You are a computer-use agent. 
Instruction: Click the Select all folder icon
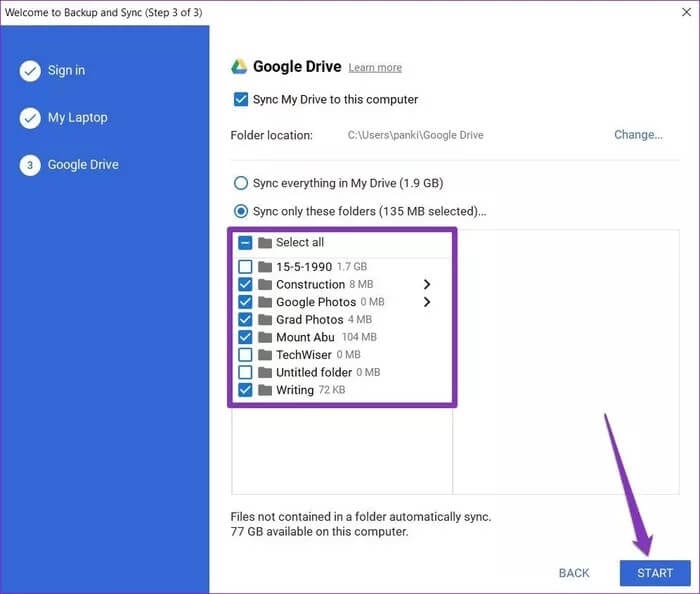(265, 243)
